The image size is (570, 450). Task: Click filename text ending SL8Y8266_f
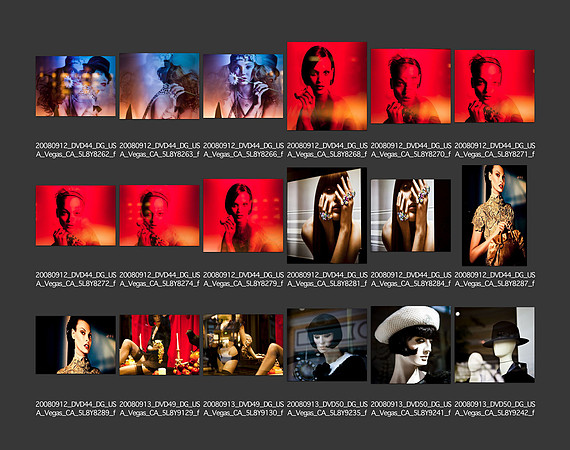point(243,150)
